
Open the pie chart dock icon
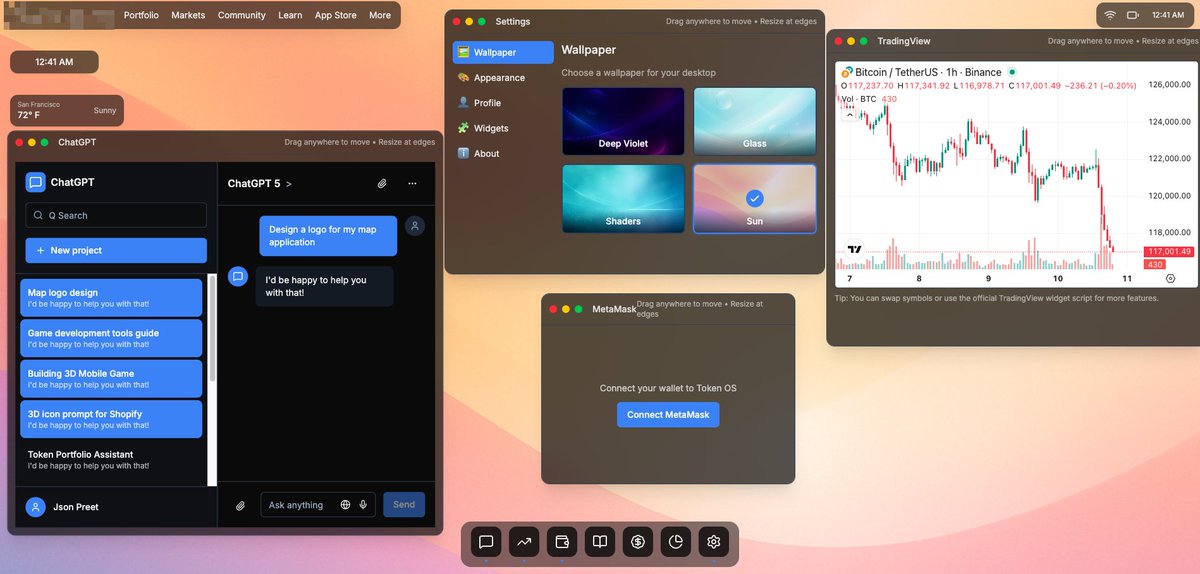pyautogui.click(x=676, y=542)
